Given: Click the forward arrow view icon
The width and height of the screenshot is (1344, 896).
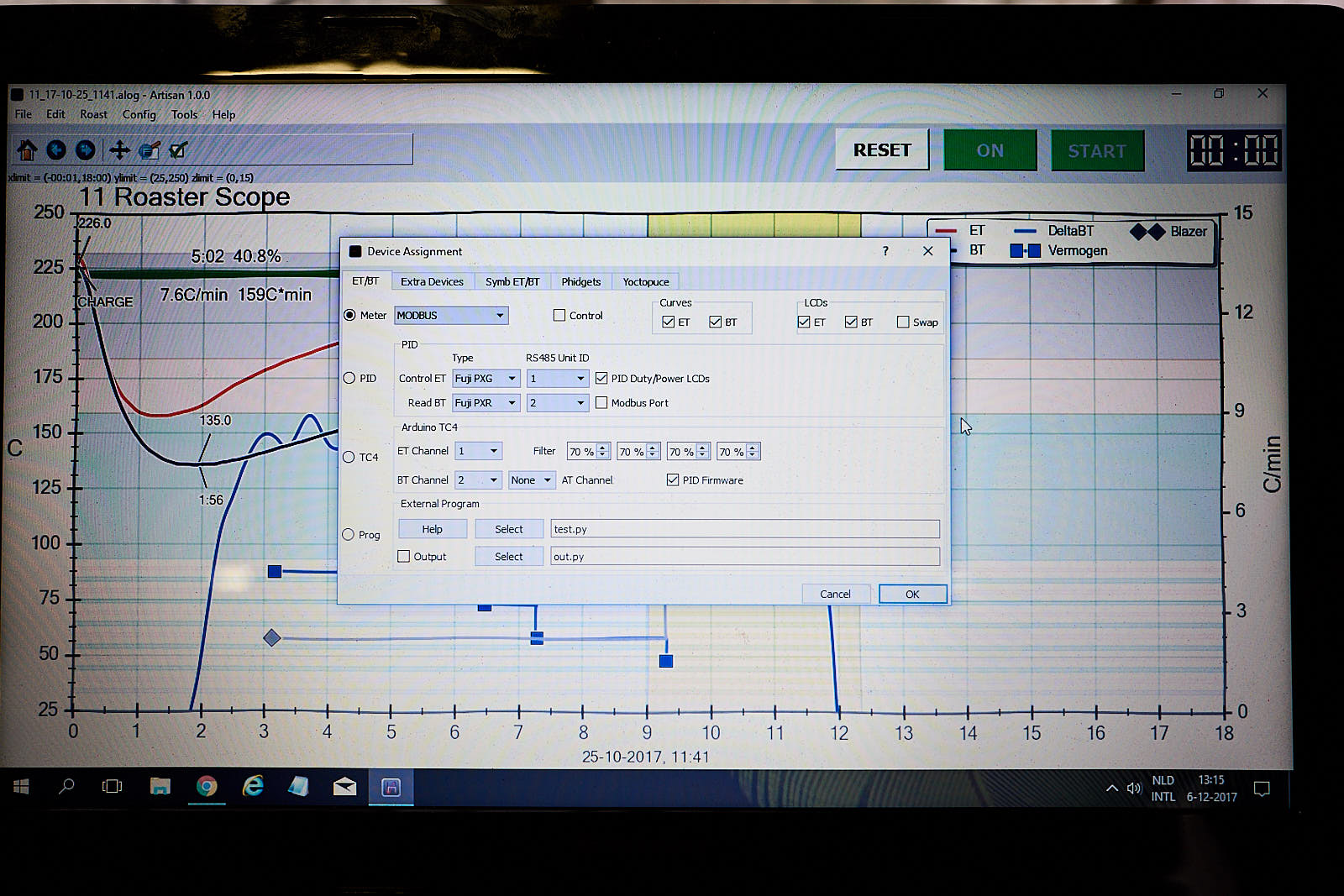Looking at the screenshot, I should 86,150.
